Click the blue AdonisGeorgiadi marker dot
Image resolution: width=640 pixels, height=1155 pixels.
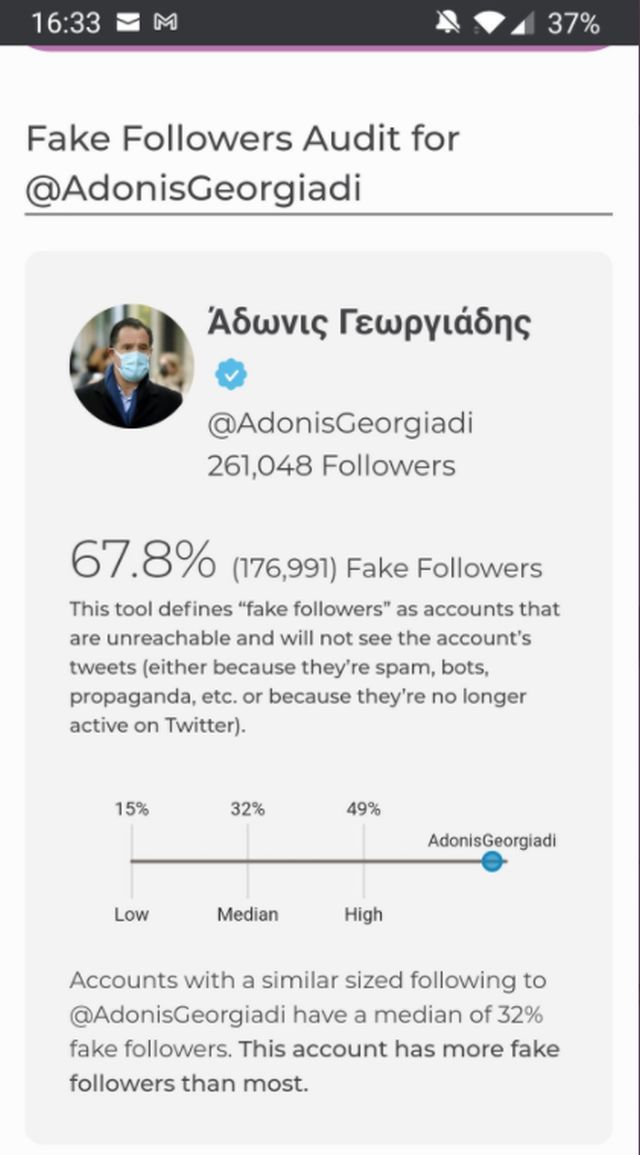pyautogui.click(x=491, y=861)
